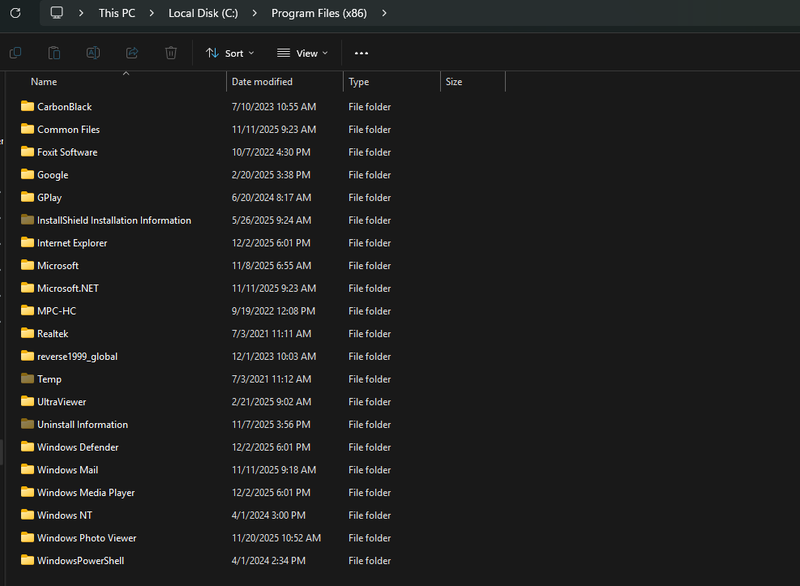Select the Google folder icon
The image size is (800, 586).
28,174
